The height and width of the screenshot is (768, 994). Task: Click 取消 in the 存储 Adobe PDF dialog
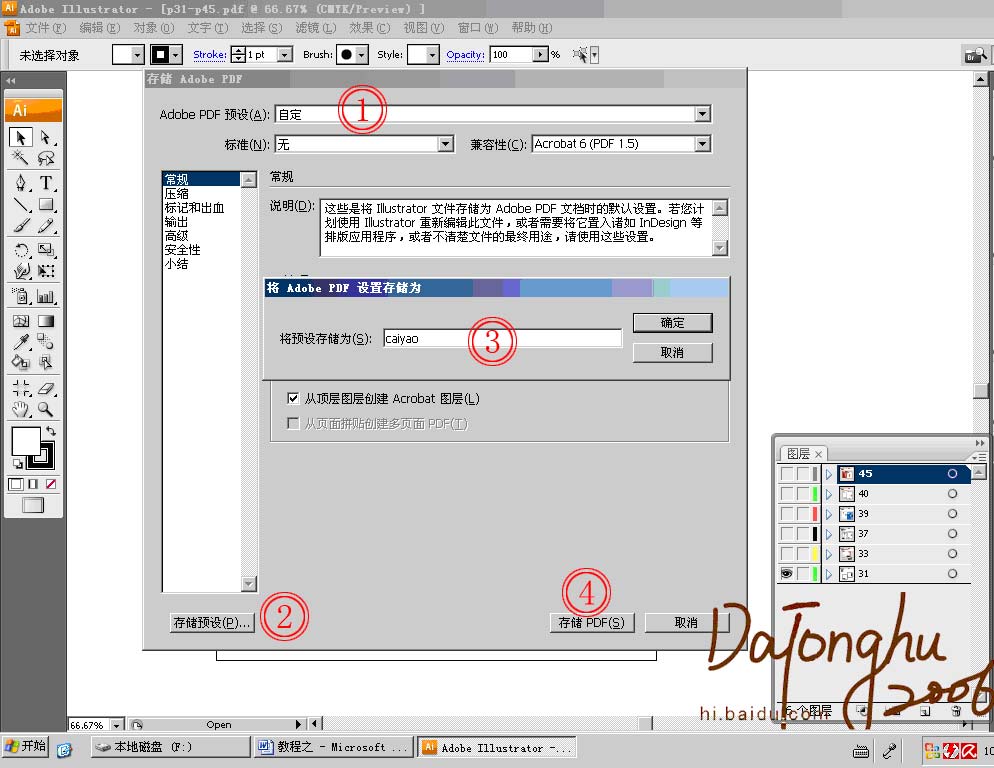(687, 623)
